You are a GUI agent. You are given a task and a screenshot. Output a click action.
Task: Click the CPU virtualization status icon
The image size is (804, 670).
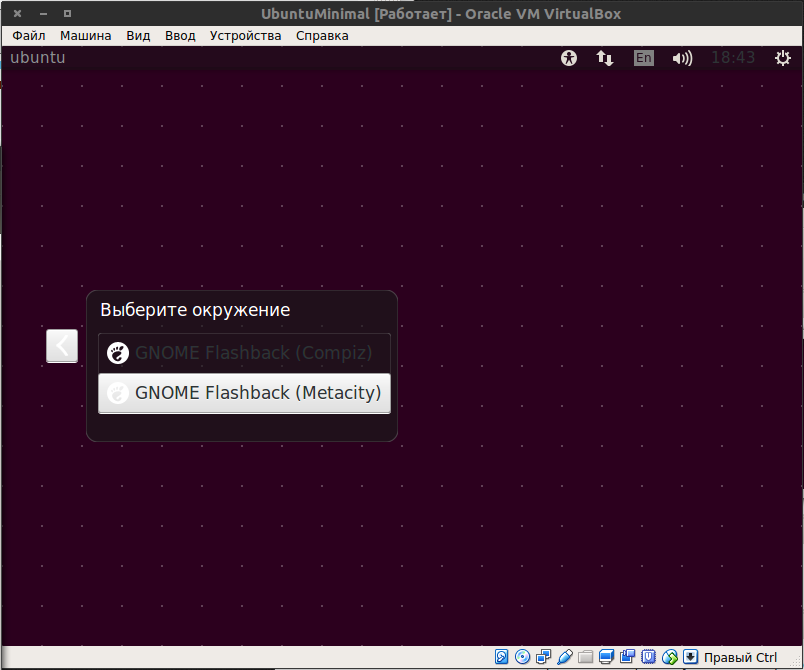tap(648, 657)
